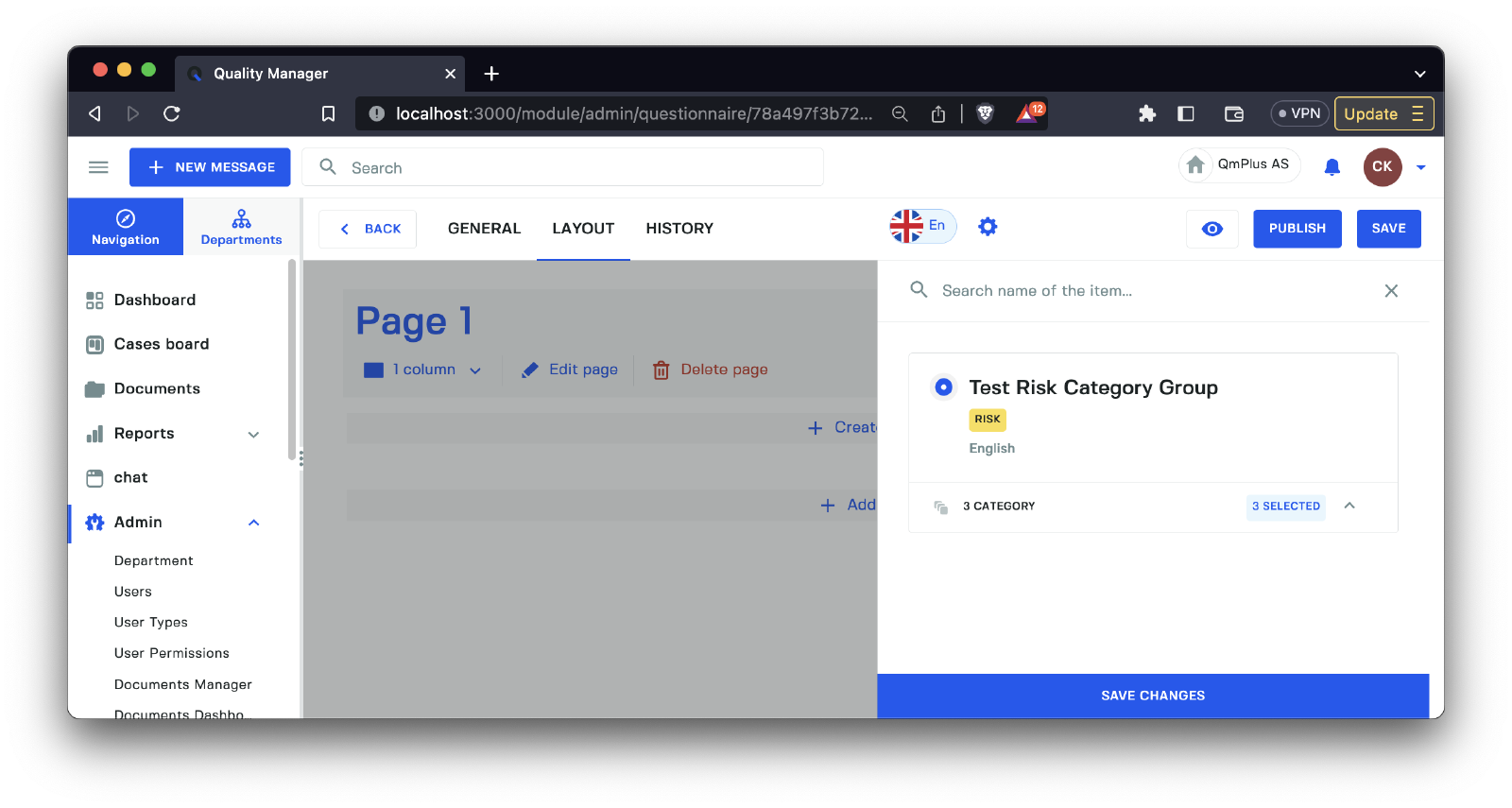Toggle the preview eye button

[1211, 229]
